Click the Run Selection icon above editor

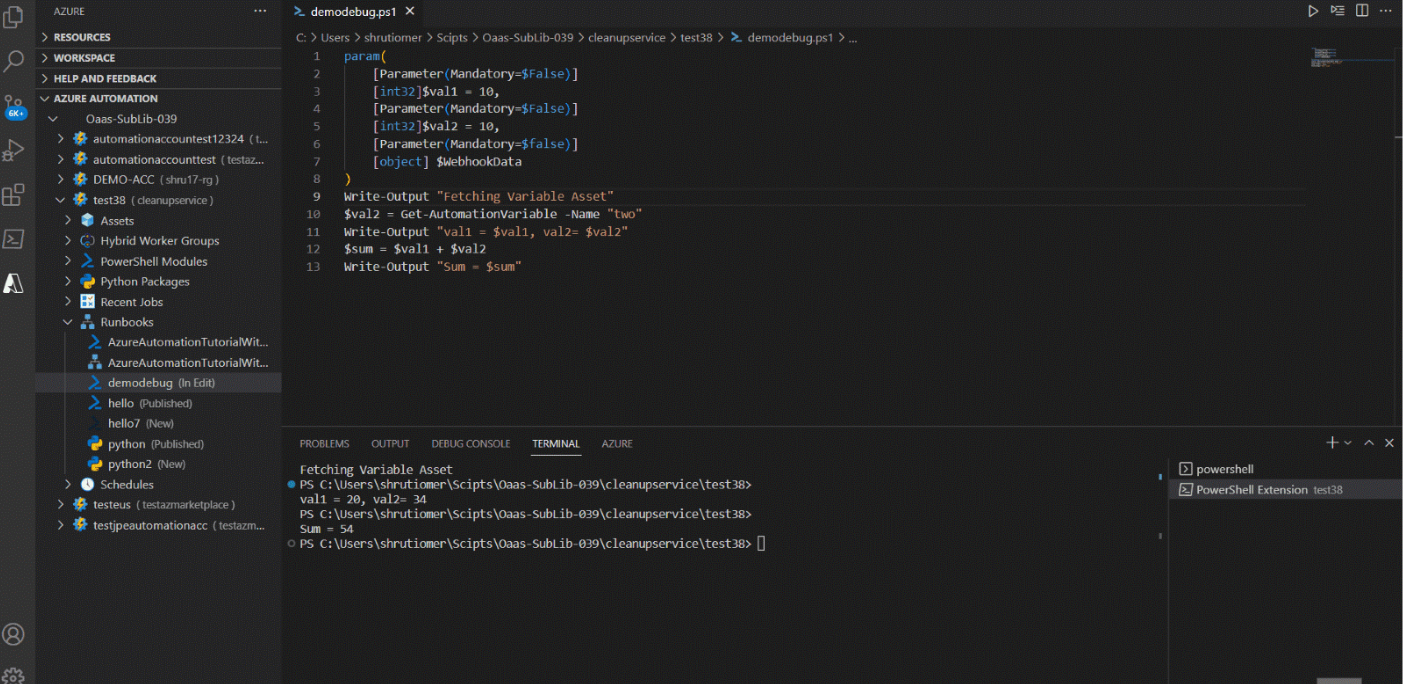(x=1337, y=11)
